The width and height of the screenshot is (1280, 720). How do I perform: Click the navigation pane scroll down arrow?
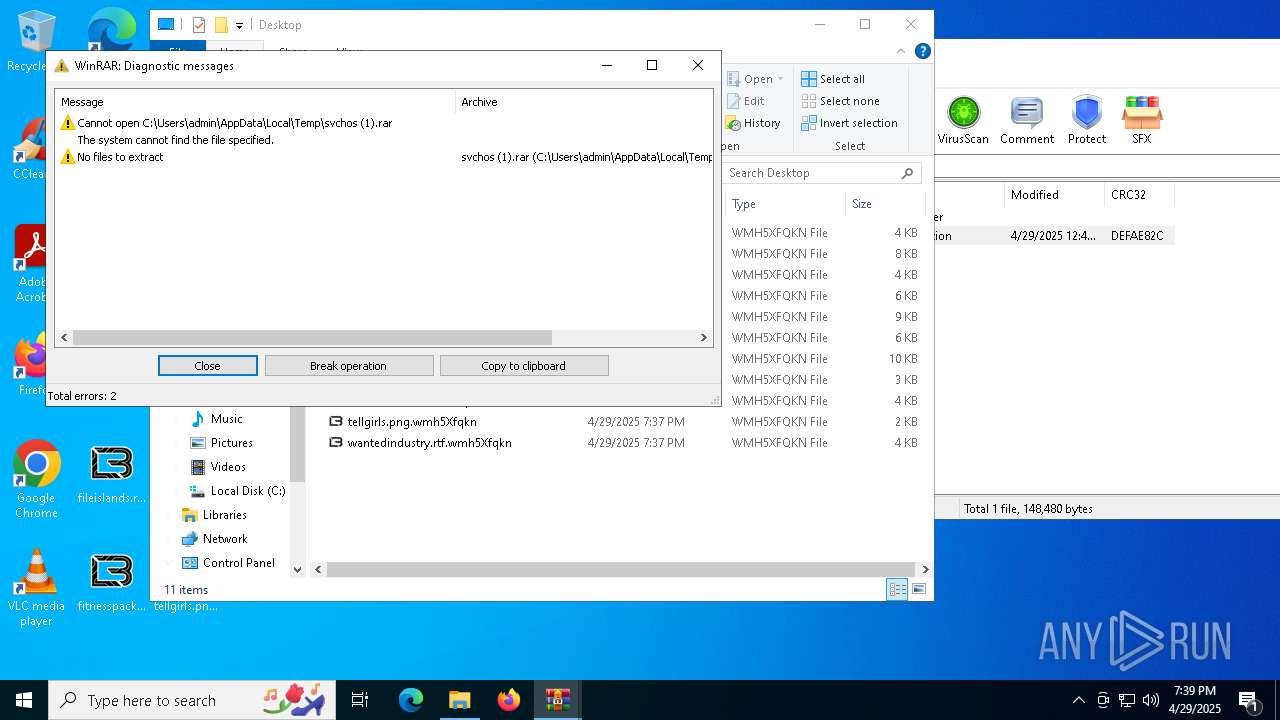point(297,569)
